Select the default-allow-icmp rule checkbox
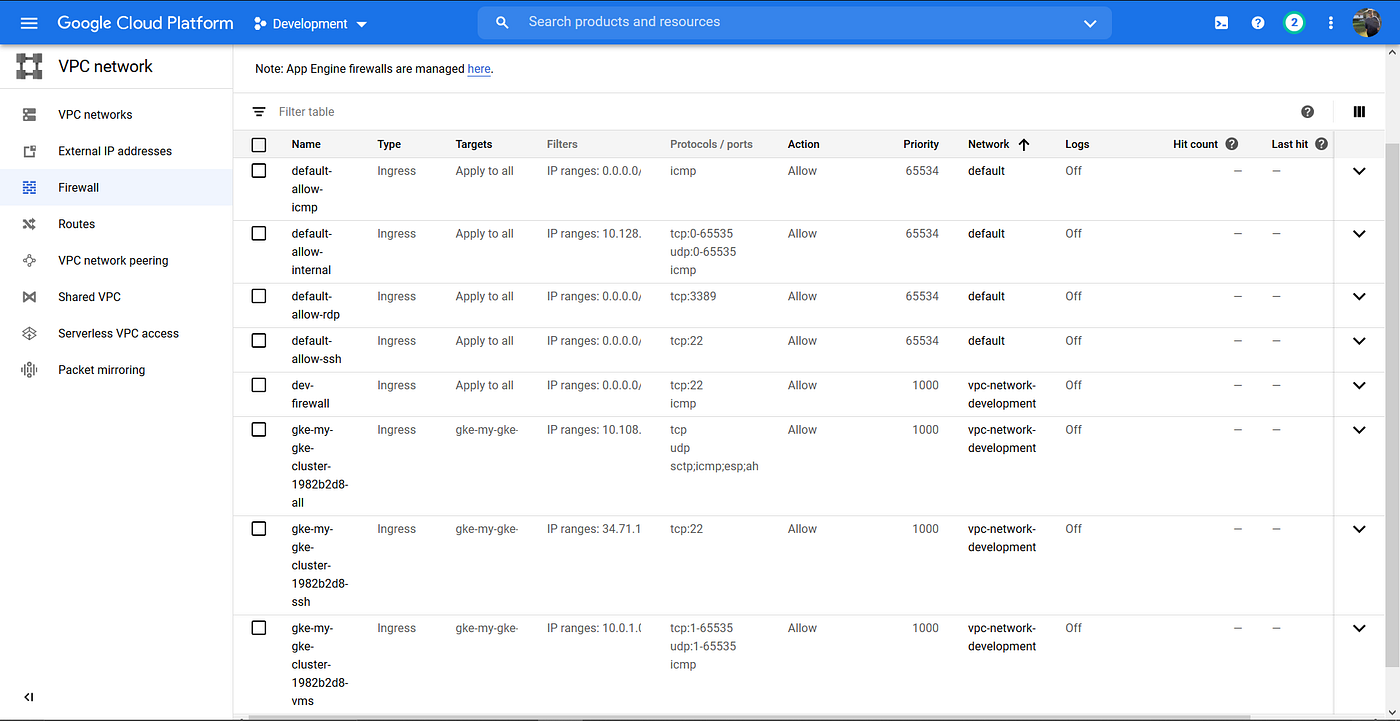The image size is (1400, 721). [x=259, y=171]
